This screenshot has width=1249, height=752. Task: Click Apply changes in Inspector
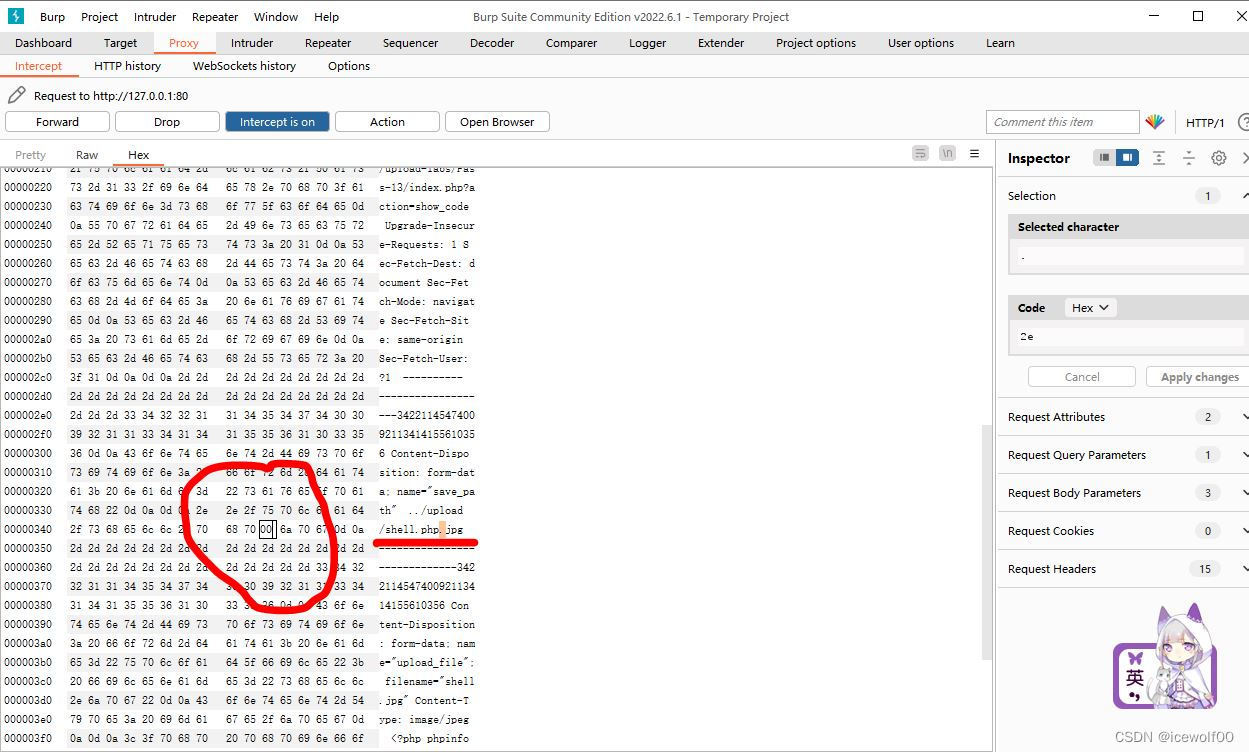[x=1197, y=377]
